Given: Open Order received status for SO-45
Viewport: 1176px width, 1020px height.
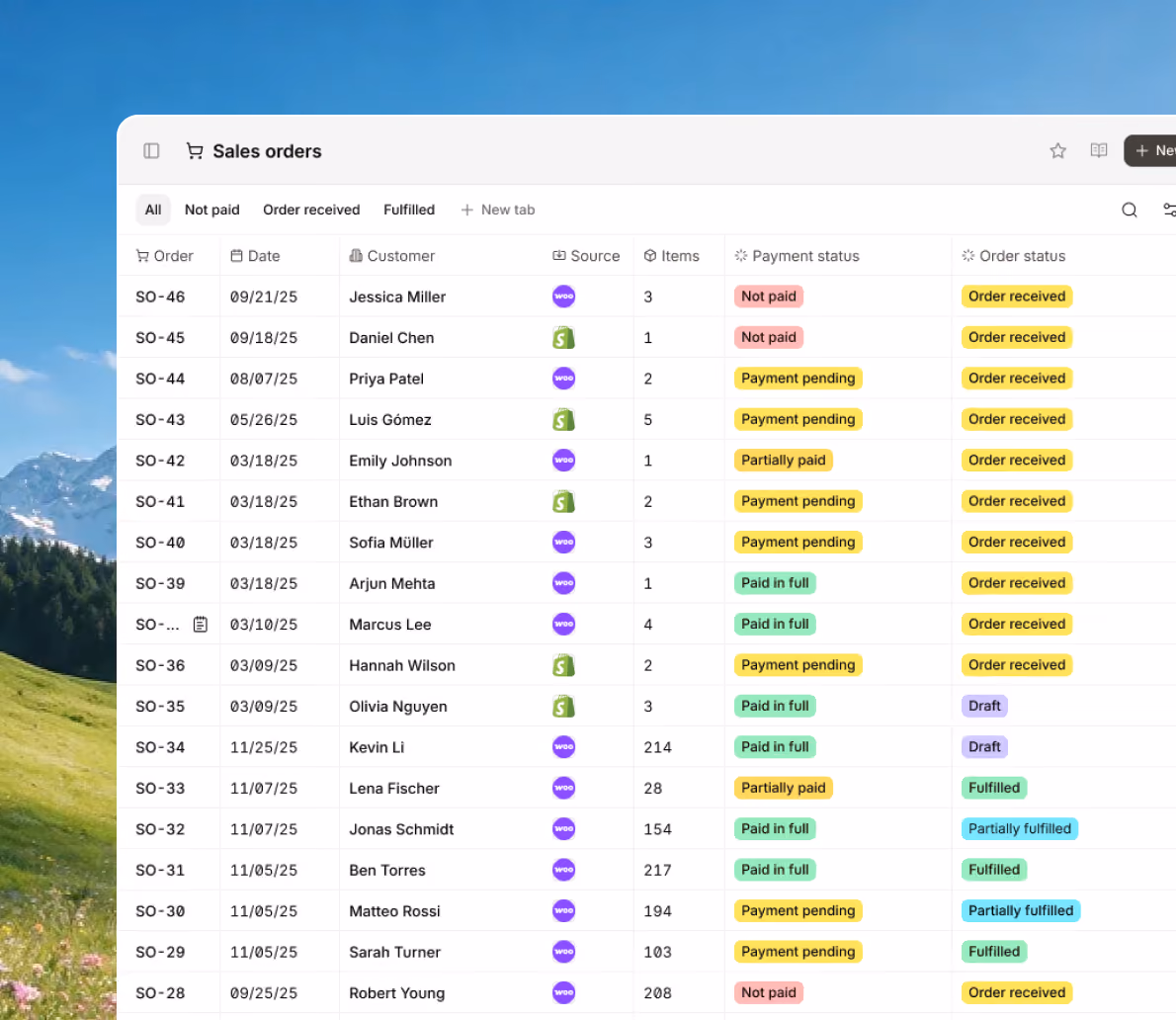Looking at the screenshot, I should point(1017,337).
